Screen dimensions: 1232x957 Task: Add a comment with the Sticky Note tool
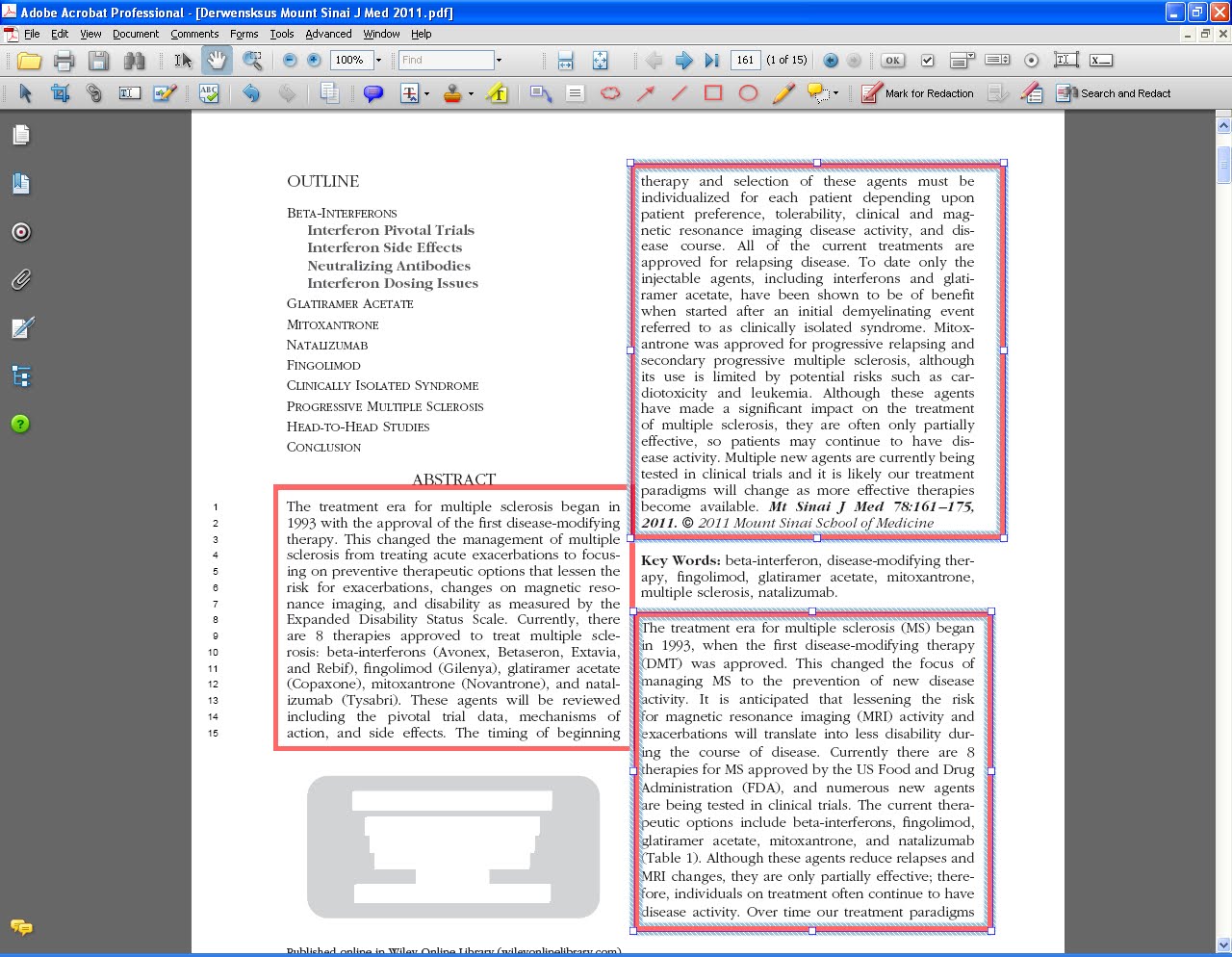click(372, 93)
